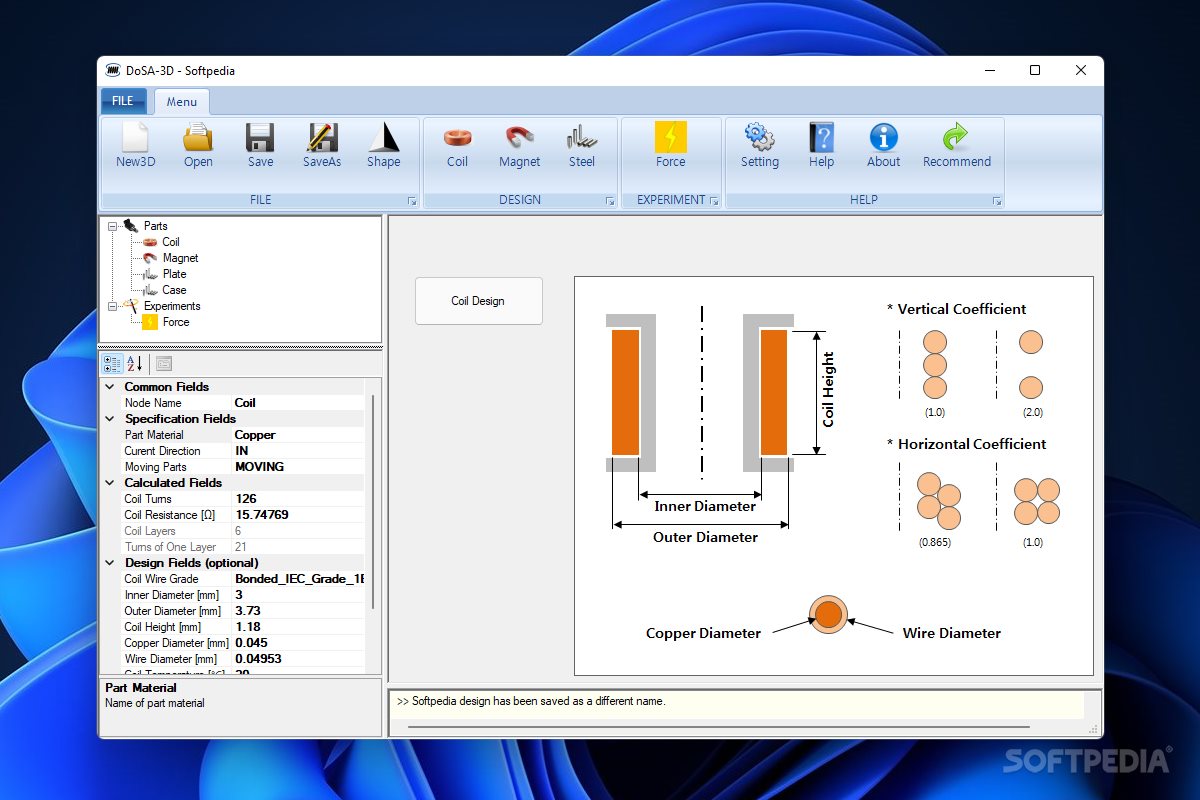Click the property grid vertical scrollbar
The width and height of the screenshot is (1200, 800).
click(x=374, y=500)
